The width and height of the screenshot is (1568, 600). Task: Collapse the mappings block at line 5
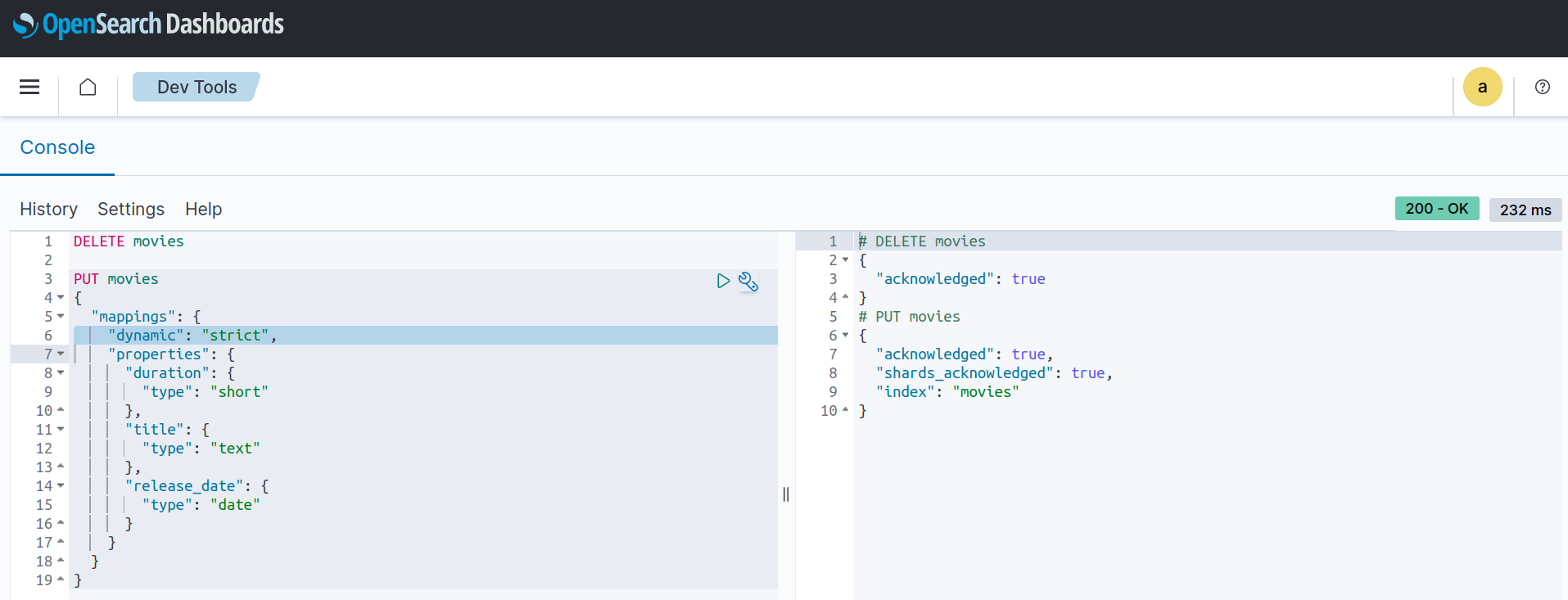click(61, 317)
